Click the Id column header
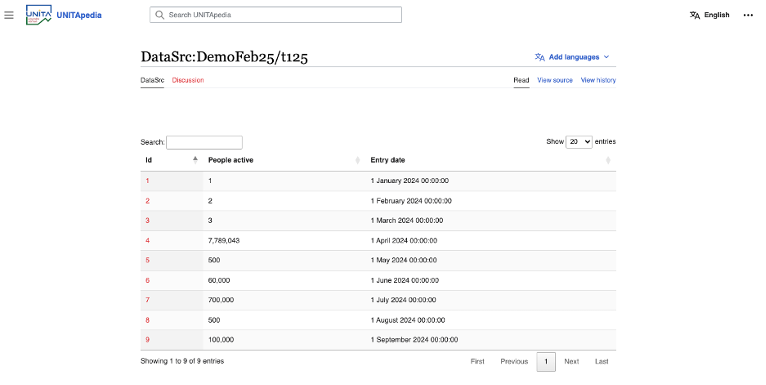The height and width of the screenshot is (385, 766). click(x=171, y=160)
